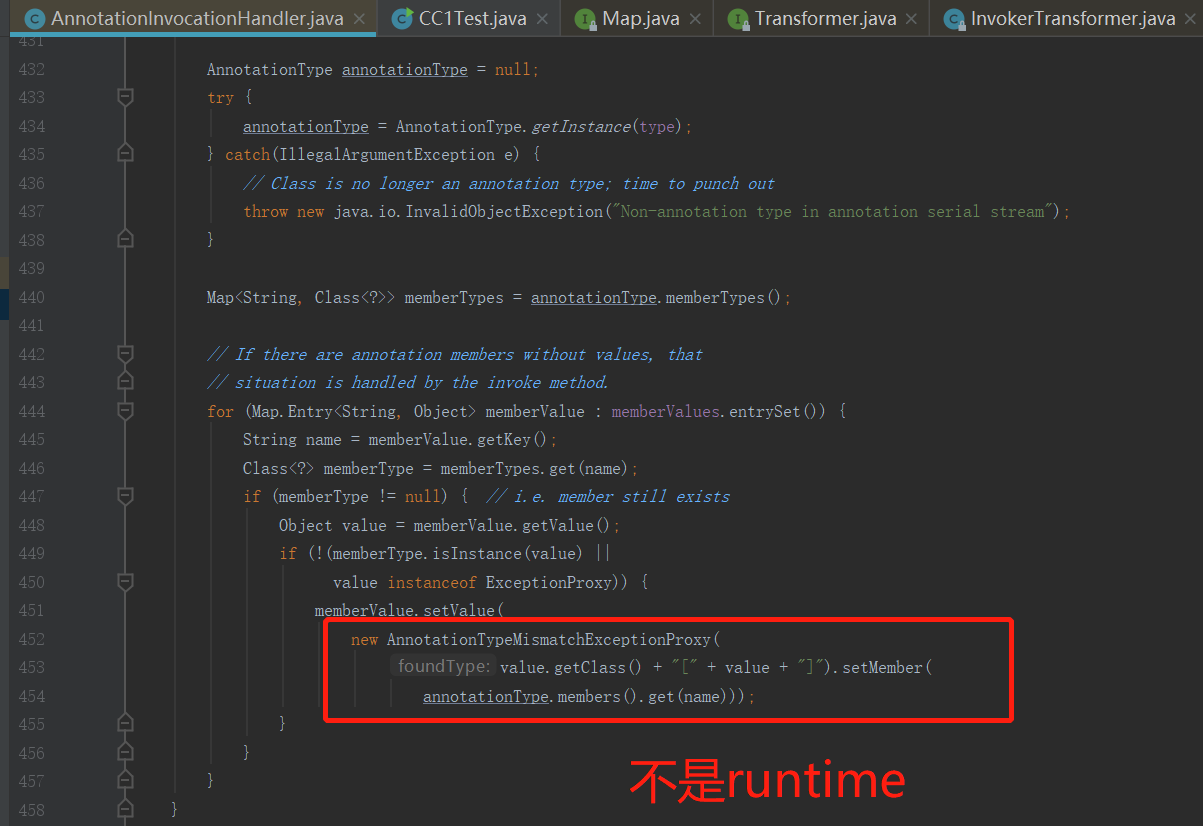
Task: Click the class icon on InvokerTransformer.java tab
Action: point(953,19)
